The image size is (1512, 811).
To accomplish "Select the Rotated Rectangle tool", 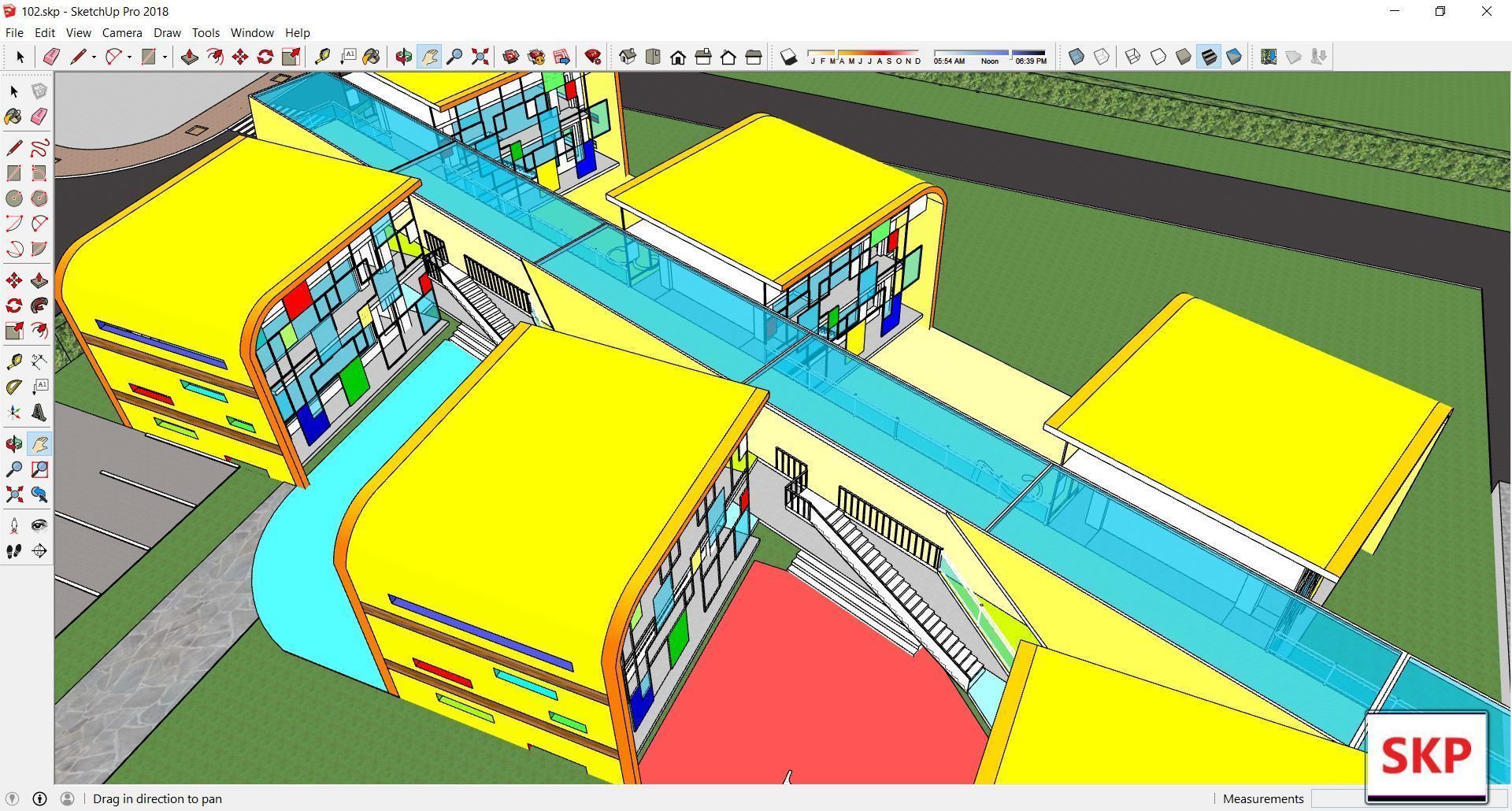I will pyautogui.click(x=39, y=173).
